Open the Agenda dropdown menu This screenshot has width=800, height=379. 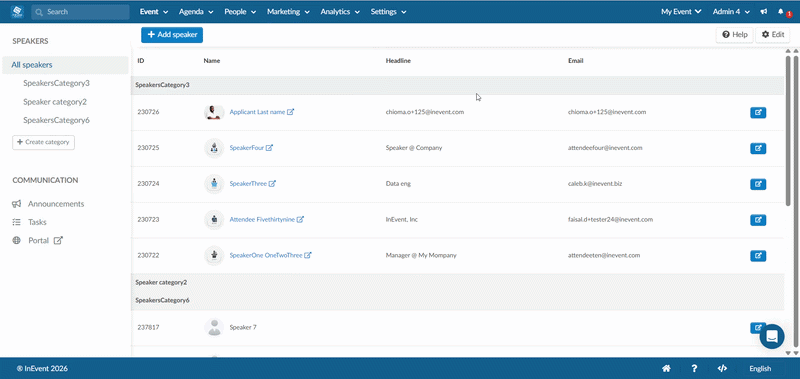coord(196,12)
